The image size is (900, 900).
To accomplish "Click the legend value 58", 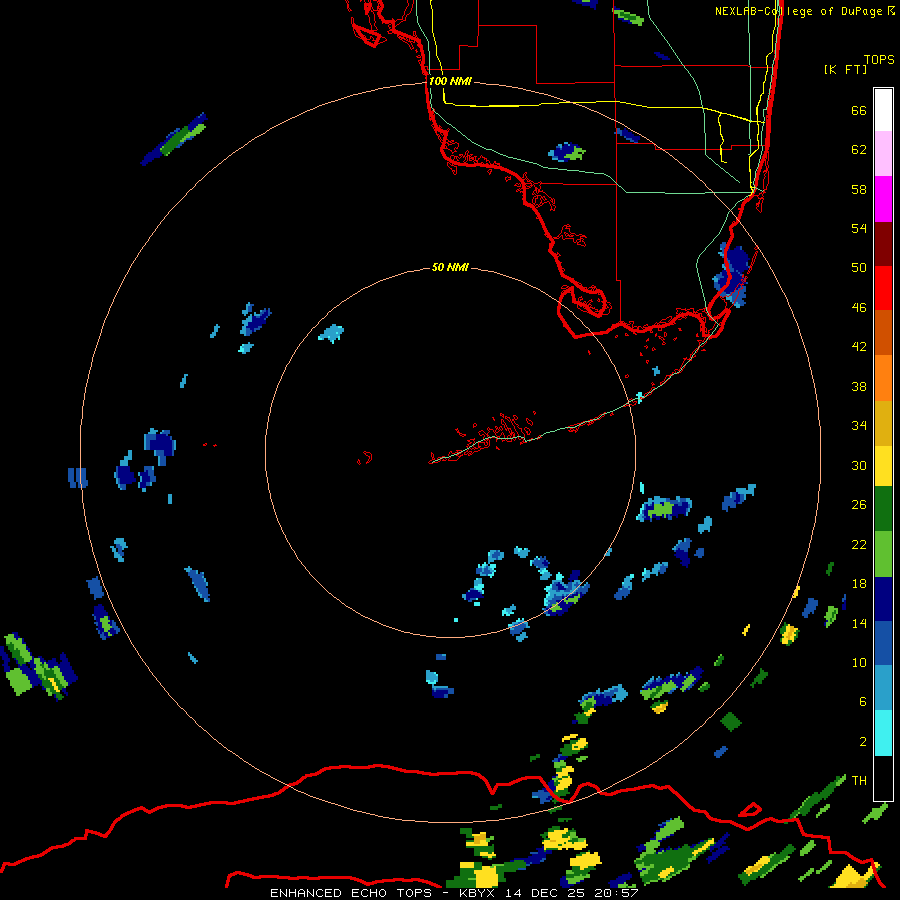I will point(859,189).
